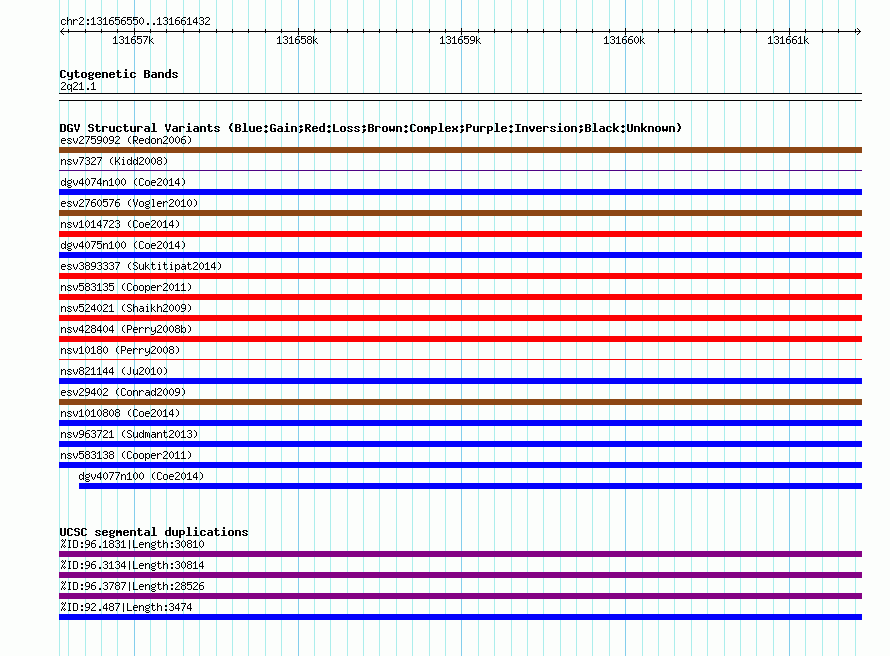Click chr2:131656550..131661432 coordinate text
890x656 pixels.
[x=135, y=21]
